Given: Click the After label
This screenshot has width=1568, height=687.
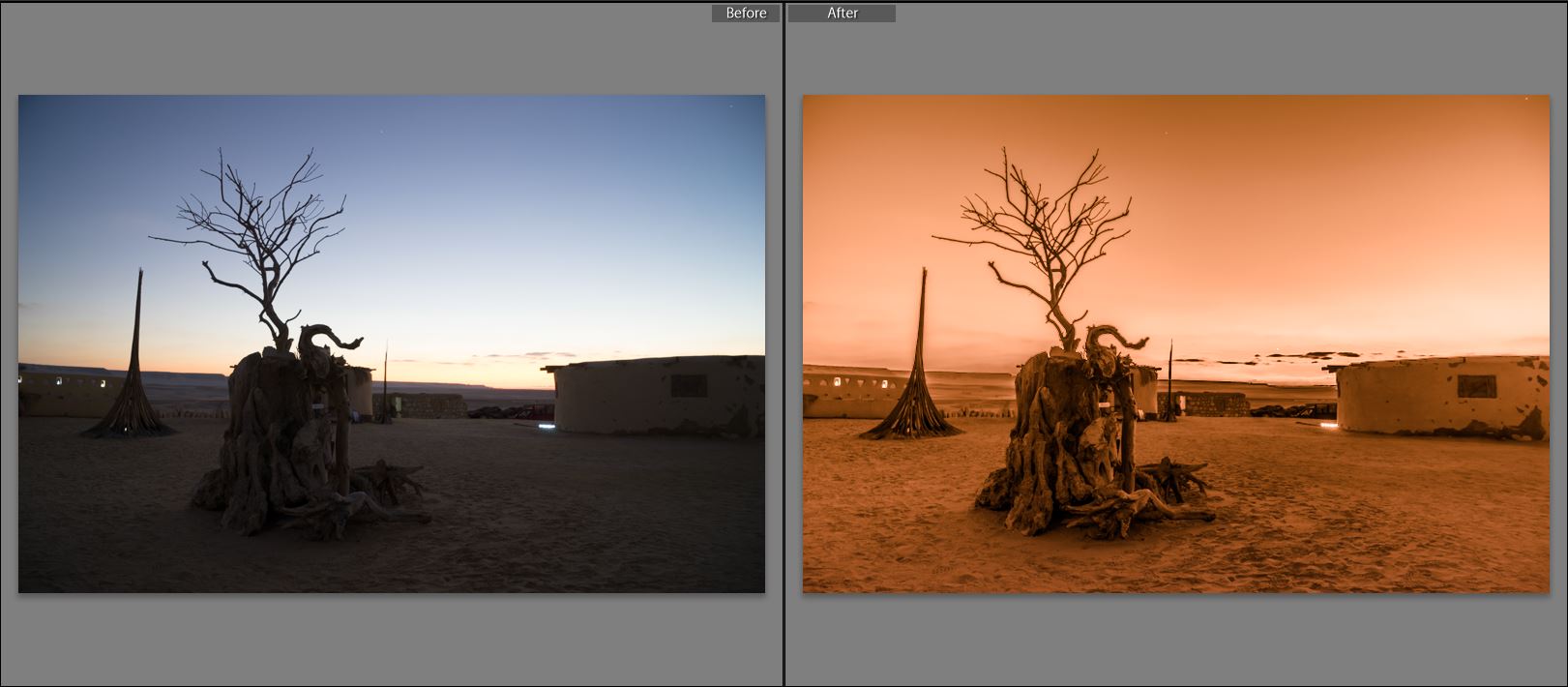Looking at the screenshot, I should (x=842, y=14).
